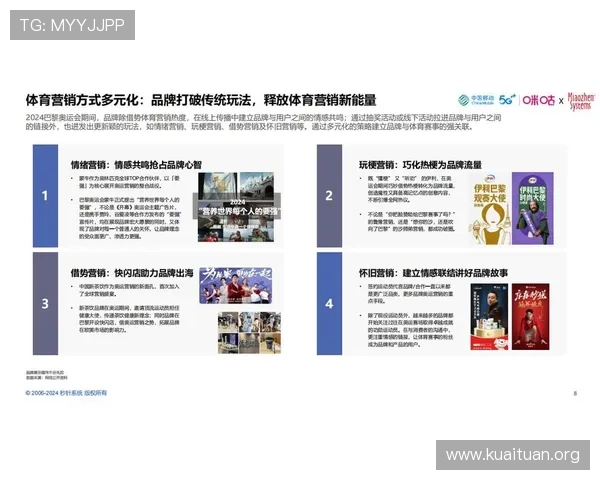
Task: Click the Miaozhen Systems logo
Action: (581, 101)
